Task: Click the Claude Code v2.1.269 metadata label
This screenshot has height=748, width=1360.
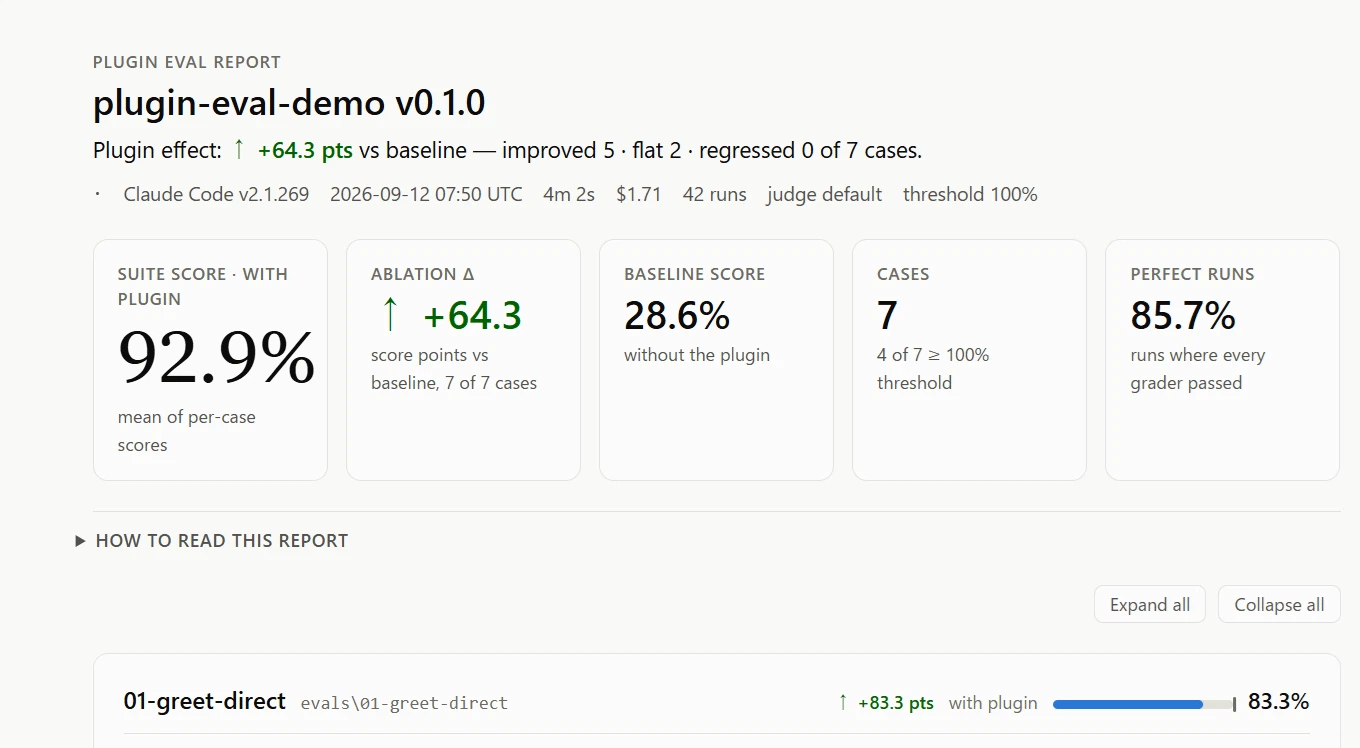Action: (x=216, y=194)
